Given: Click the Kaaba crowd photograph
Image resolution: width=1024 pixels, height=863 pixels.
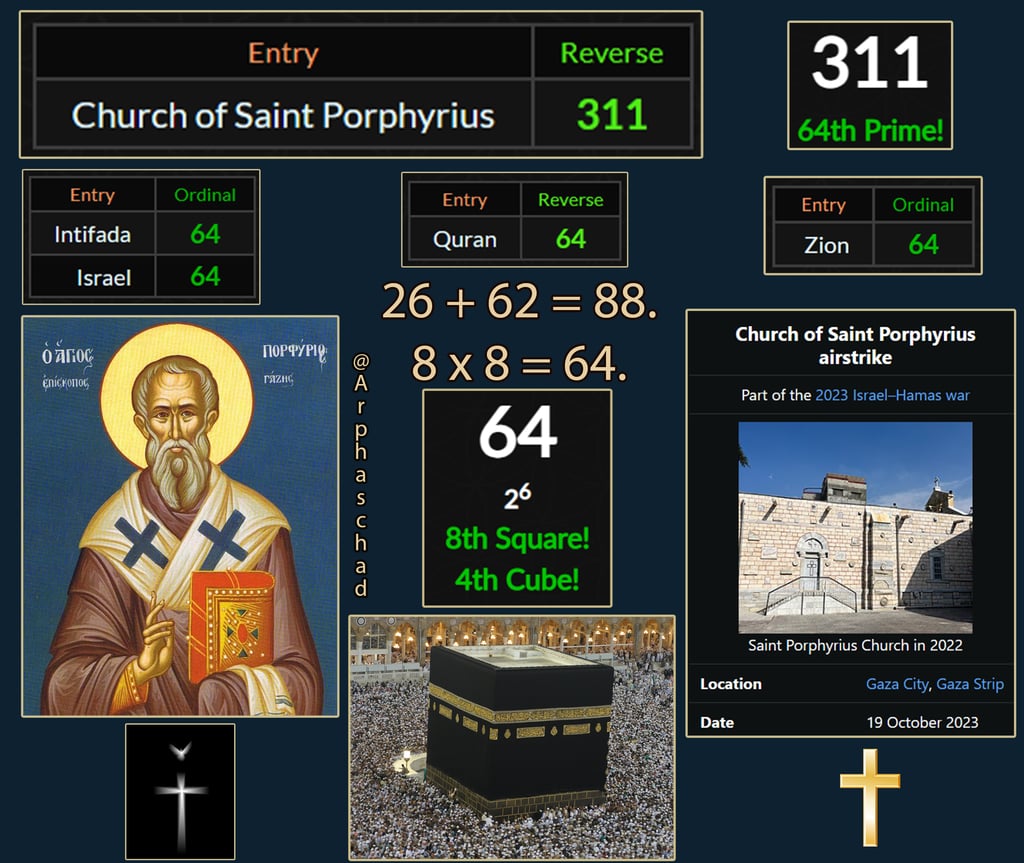Looking at the screenshot, I should 512,737.
